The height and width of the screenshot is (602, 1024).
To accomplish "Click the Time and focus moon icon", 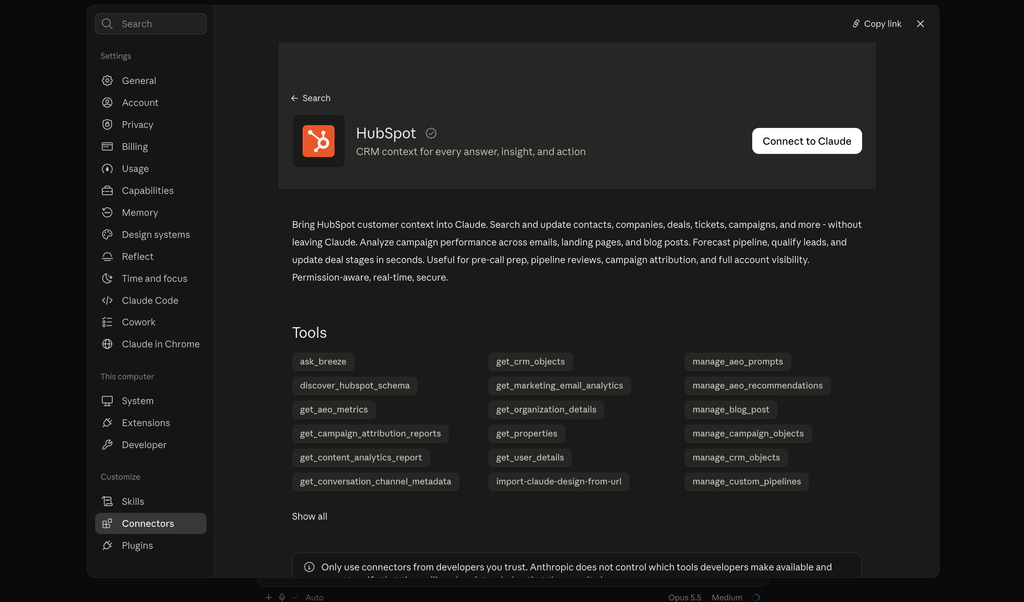I will click(107, 278).
